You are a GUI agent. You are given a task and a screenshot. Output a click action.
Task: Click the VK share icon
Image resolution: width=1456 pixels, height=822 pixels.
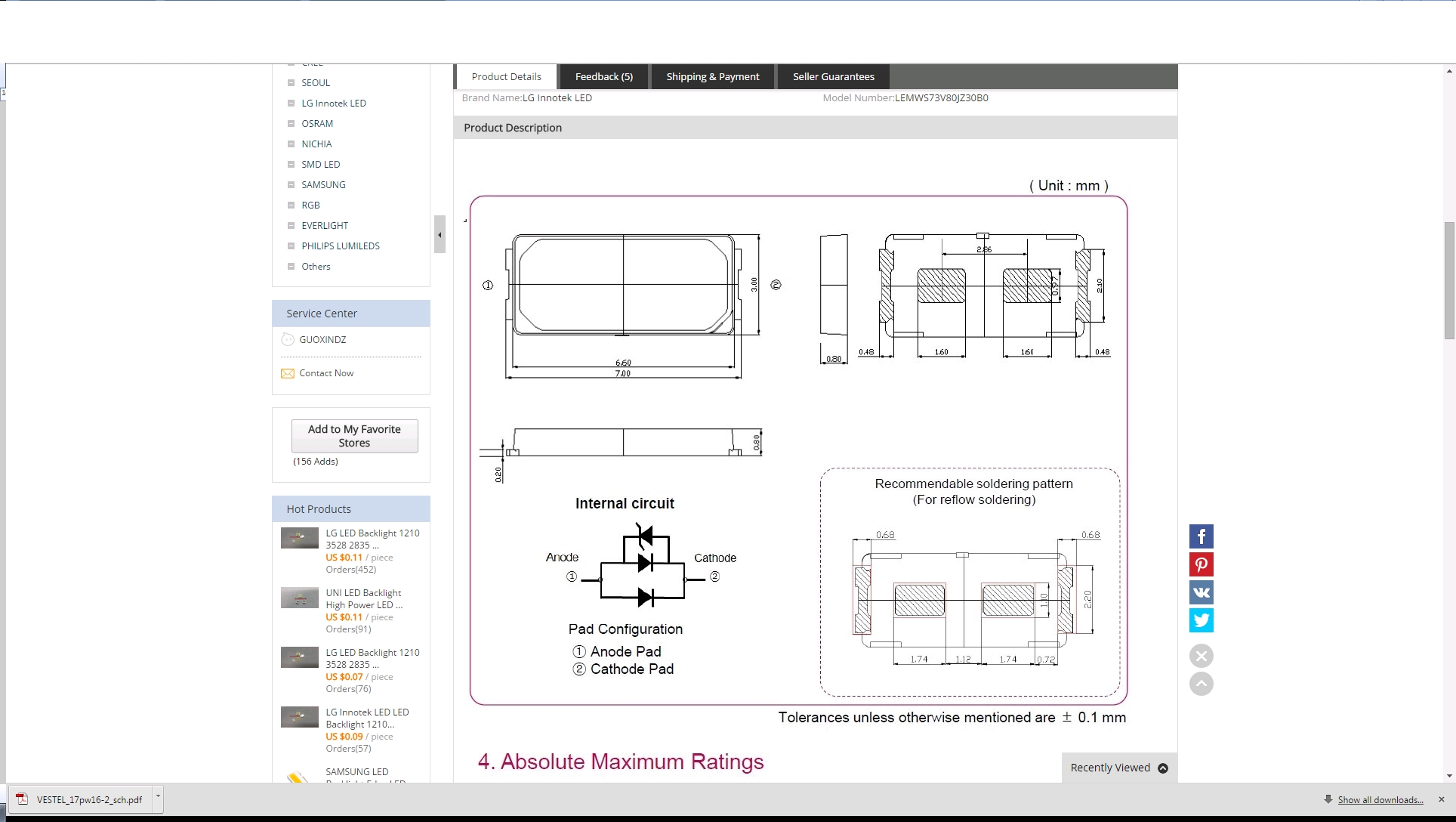(1201, 592)
